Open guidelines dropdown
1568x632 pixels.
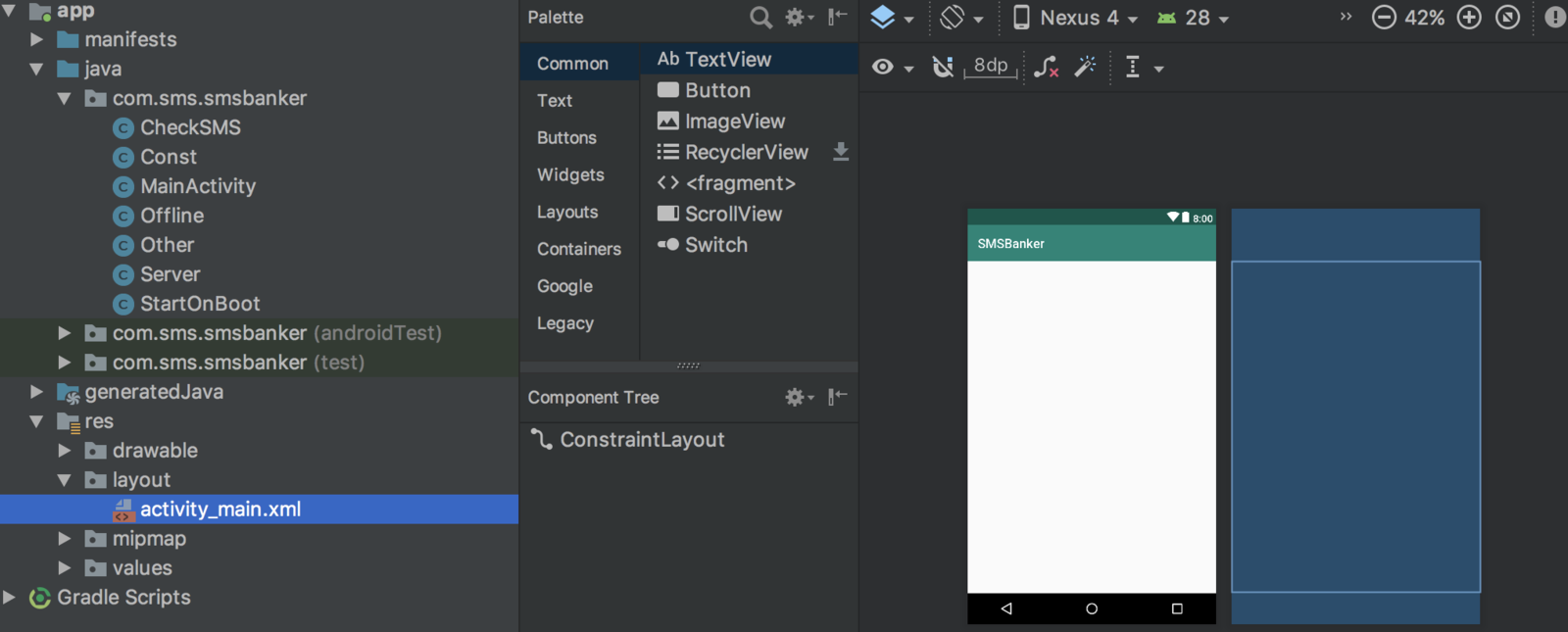[x=1144, y=67]
